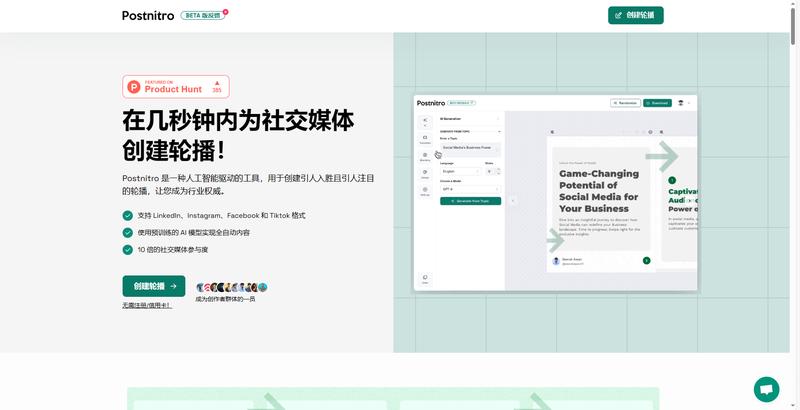Click the row of creator avatars
Image resolution: width=800 pixels, height=410 pixels.
232,287
